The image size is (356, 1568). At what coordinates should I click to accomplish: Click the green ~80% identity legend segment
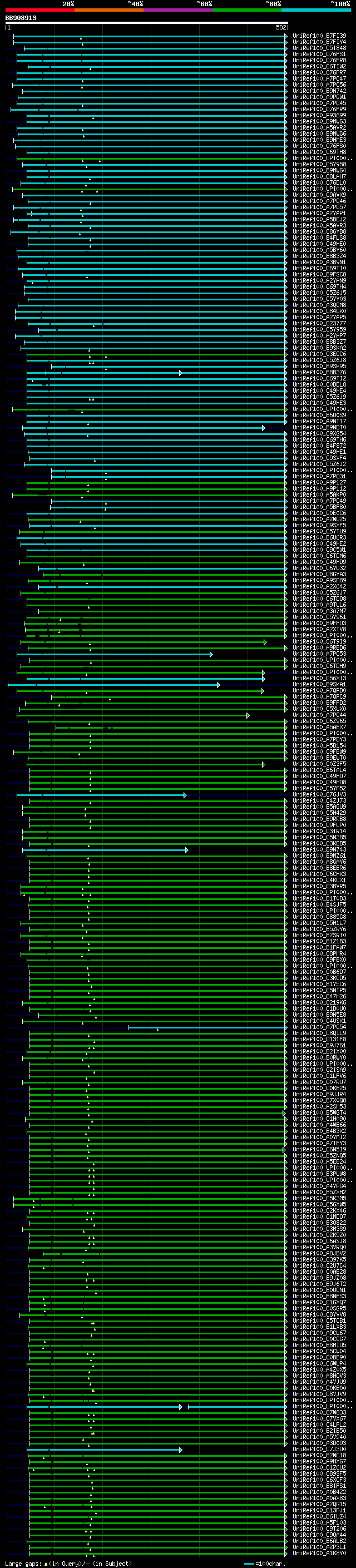pyautogui.click(x=247, y=10)
